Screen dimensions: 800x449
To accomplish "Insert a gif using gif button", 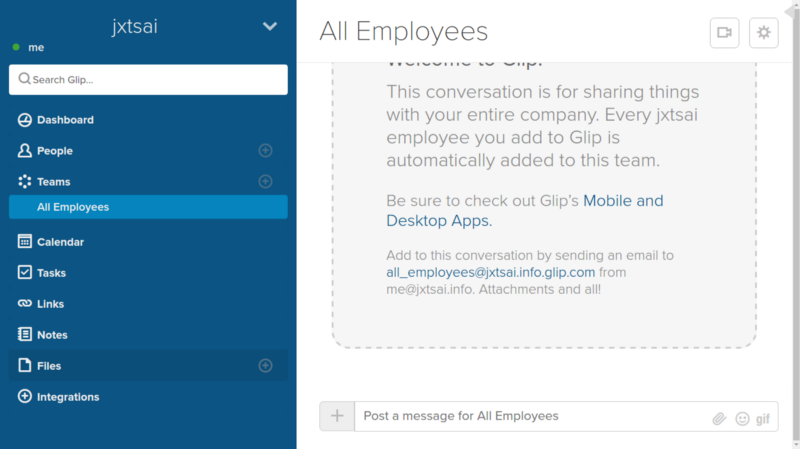I will [763, 418].
